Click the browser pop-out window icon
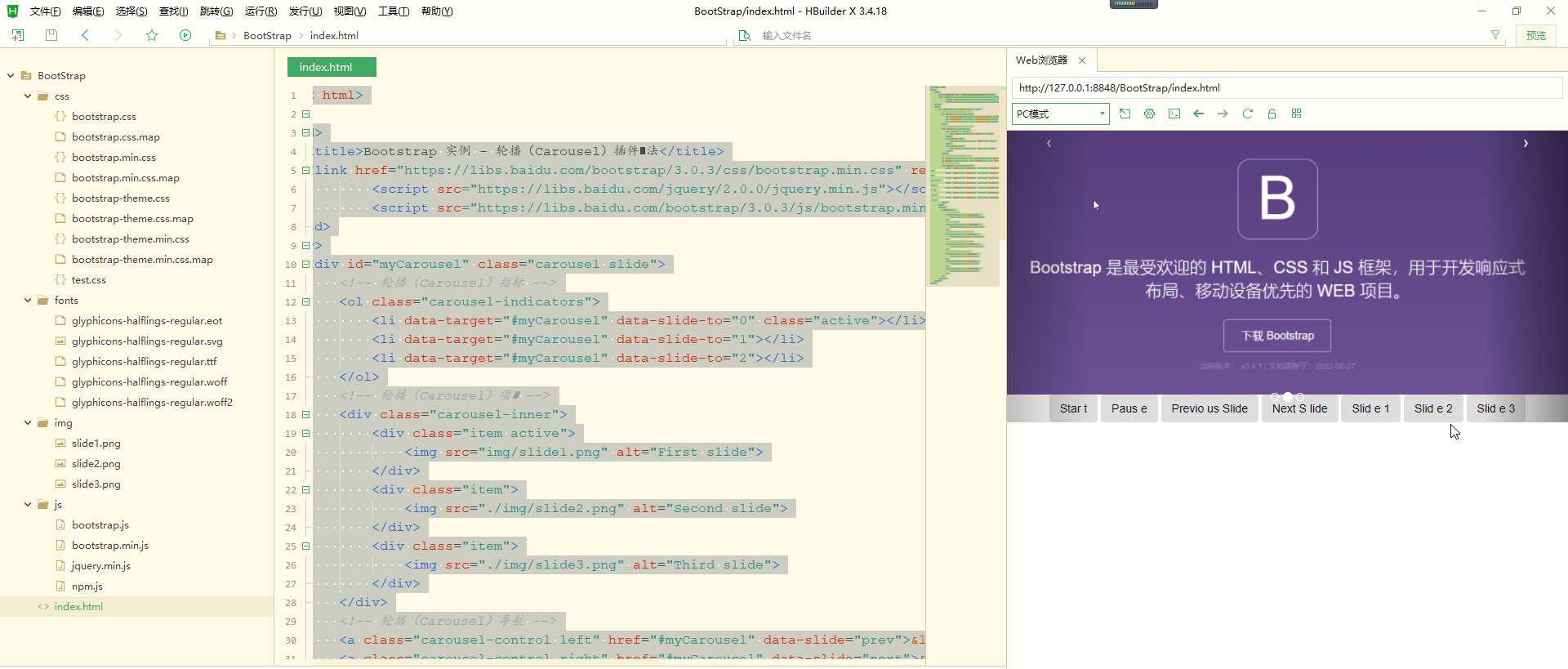1568x669 pixels. click(x=1125, y=114)
